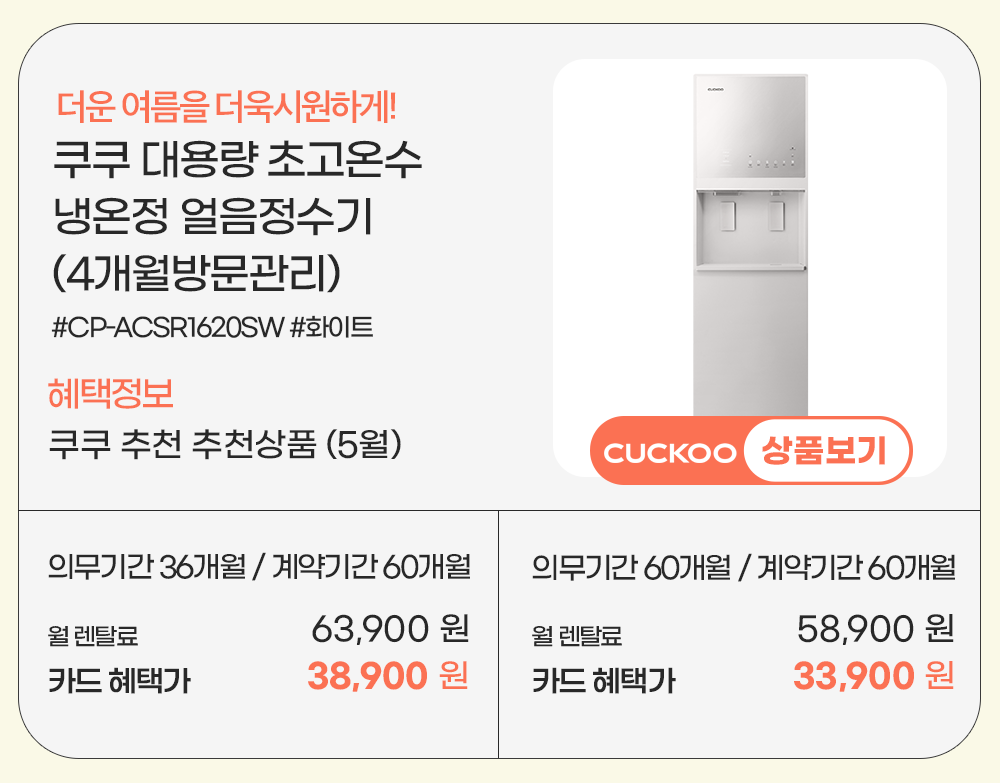The height and width of the screenshot is (783, 1000).
Task: Click the 58,900 원 monthly rental fee
Action: tap(875, 630)
